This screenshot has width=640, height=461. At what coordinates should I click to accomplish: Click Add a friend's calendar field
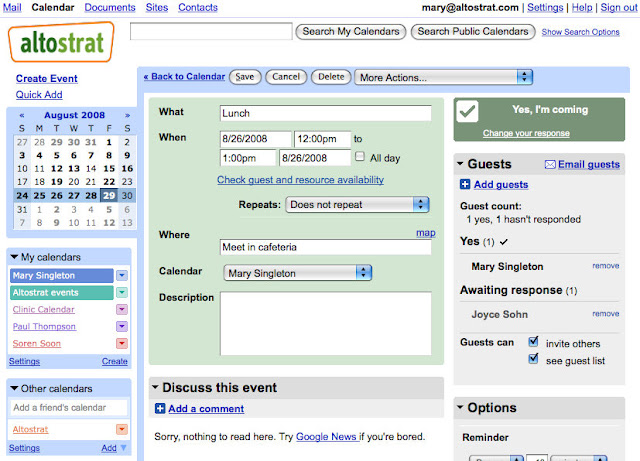pos(68,408)
